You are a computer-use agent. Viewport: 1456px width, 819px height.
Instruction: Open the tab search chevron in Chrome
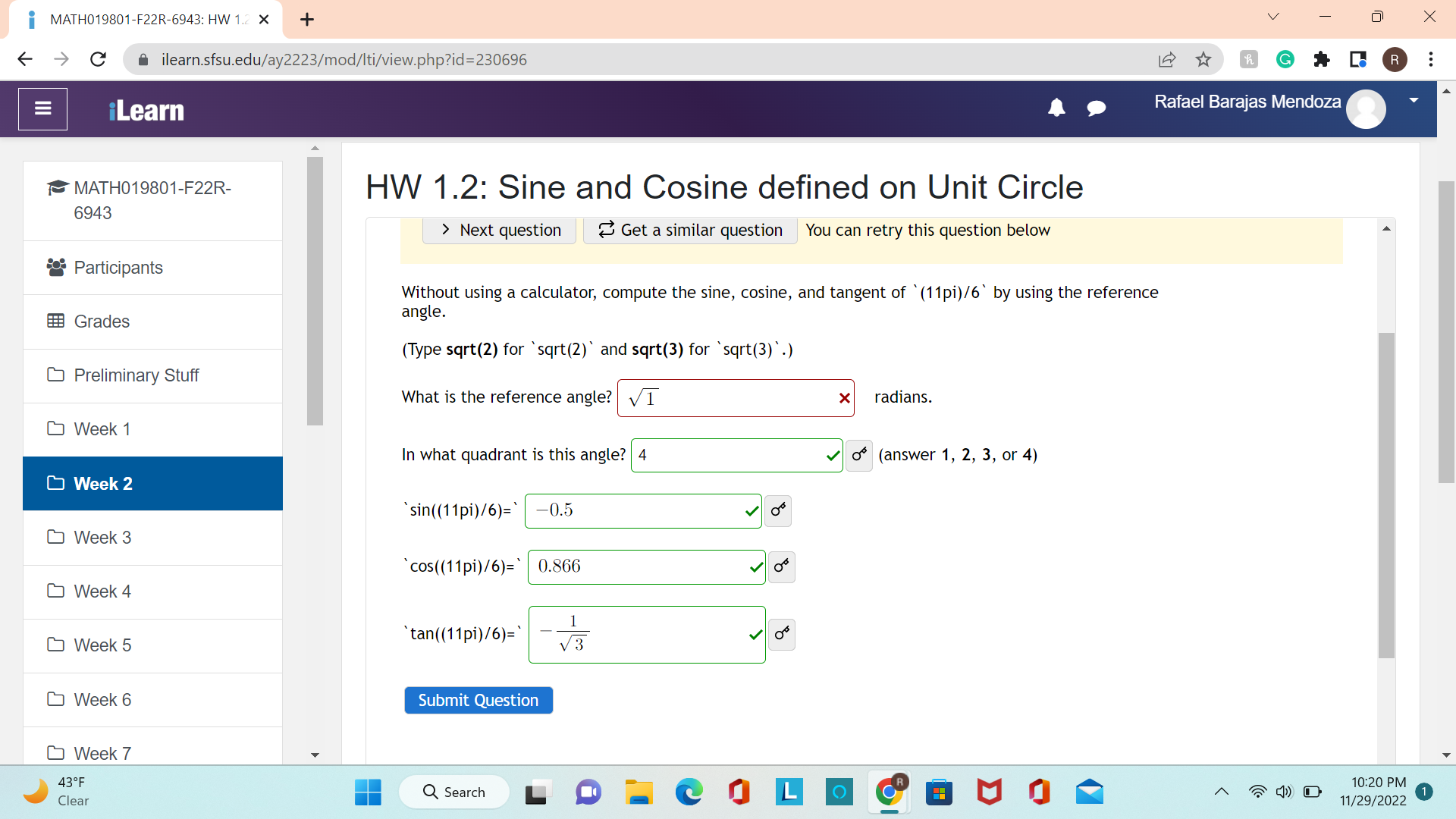pyautogui.click(x=1273, y=17)
